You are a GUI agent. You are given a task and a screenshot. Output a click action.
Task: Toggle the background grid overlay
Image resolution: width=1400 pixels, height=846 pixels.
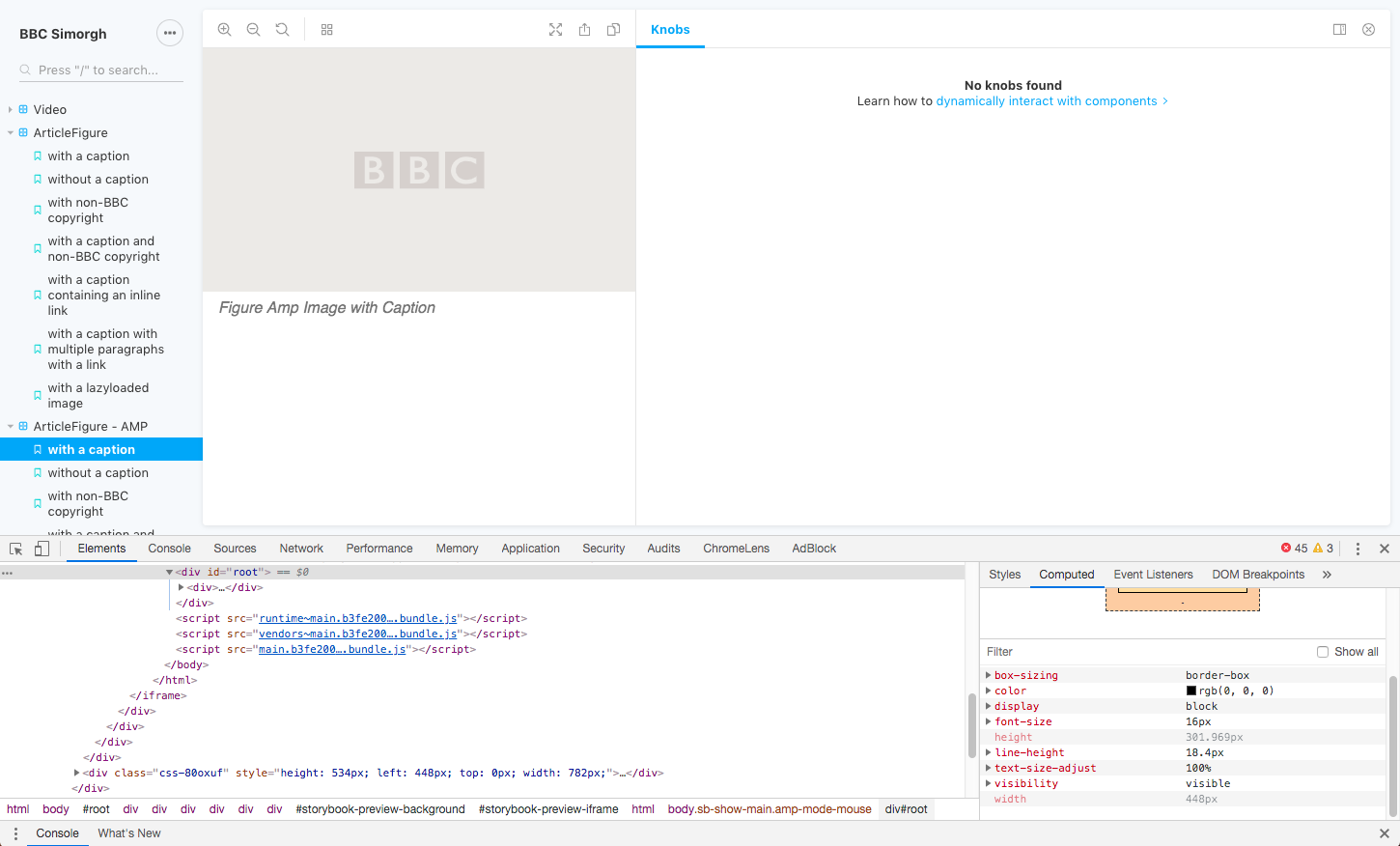pyautogui.click(x=326, y=29)
